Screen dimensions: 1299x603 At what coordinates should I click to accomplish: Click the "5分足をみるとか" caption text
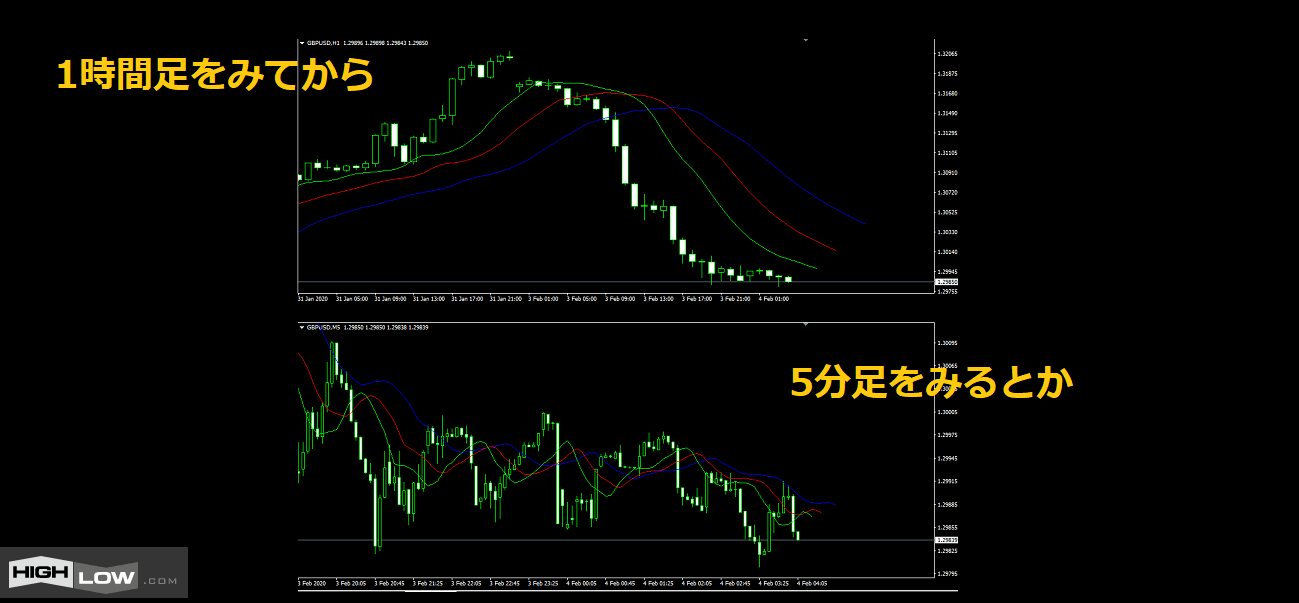pyautogui.click(x=931, y=382)
